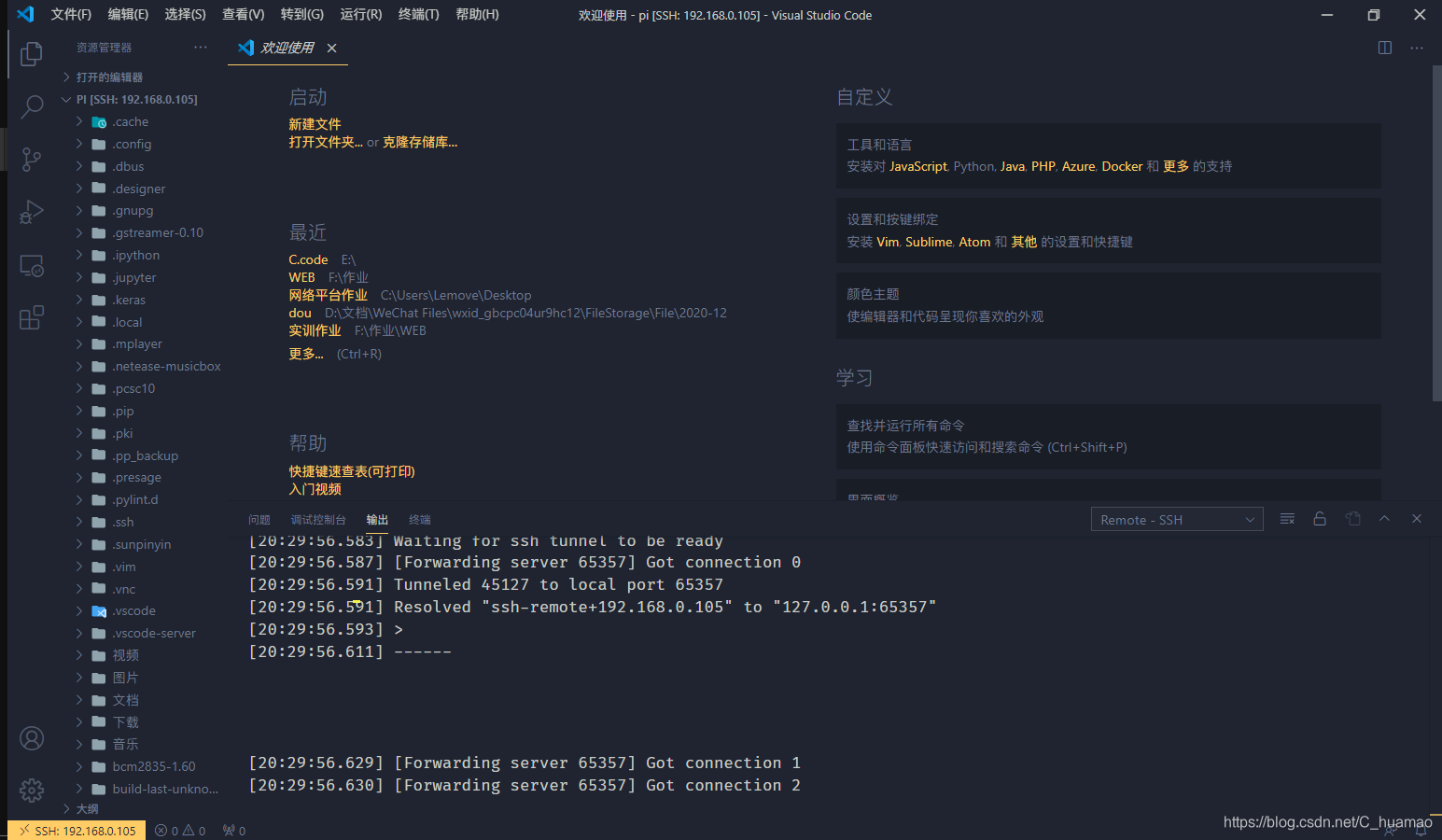1442x840 pixels.
Task: Click the welcome page vertical scrollbar
Action: tap(1436, 233)
